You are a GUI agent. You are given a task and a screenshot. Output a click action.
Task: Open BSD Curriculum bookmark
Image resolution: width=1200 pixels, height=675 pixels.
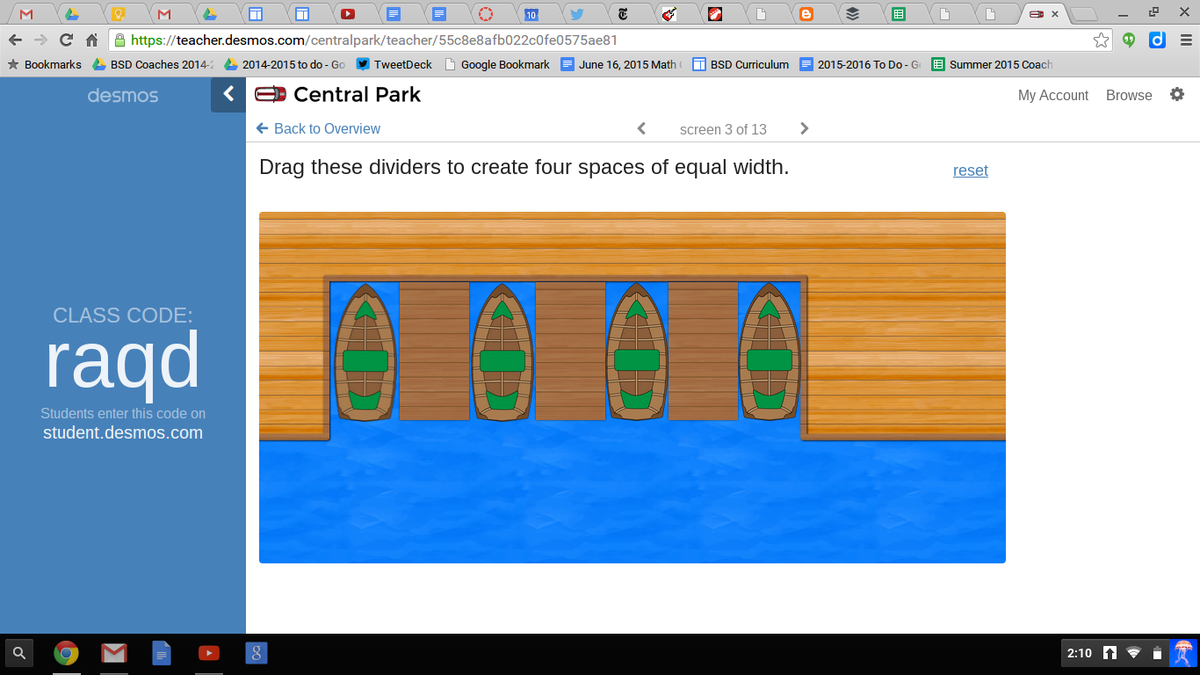[741, 64]
